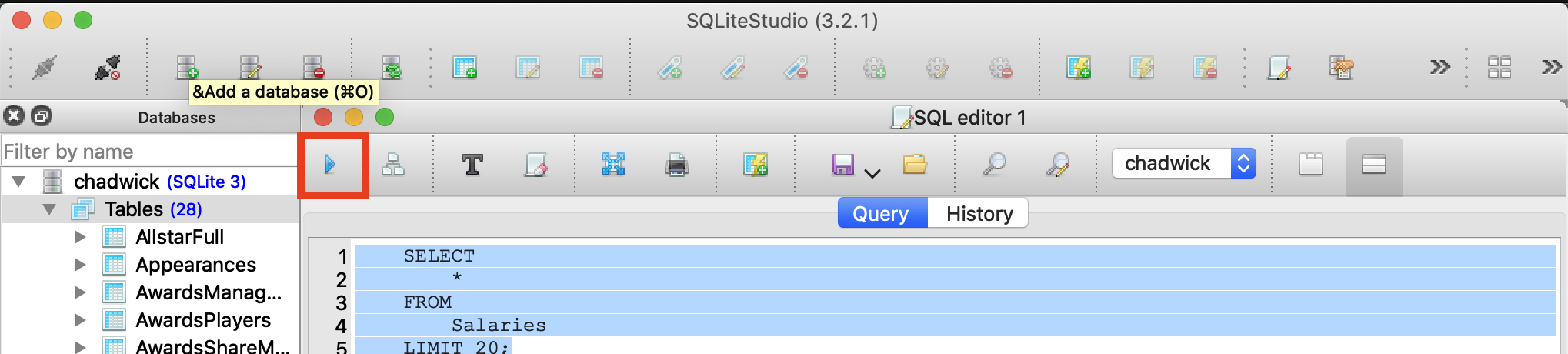The width and height of the screenshot is (1568, 354).
Task: Run the query with the blue play button
Action: point(330,164)
